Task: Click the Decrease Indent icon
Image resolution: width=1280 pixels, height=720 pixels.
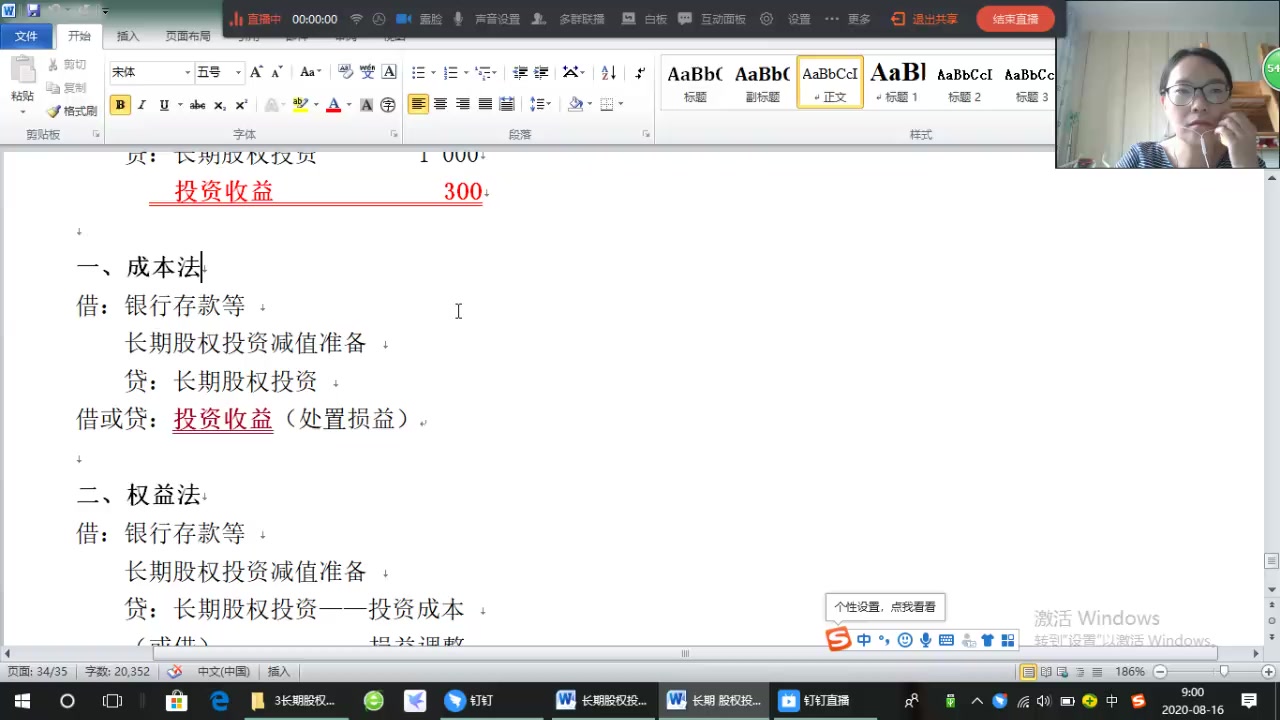Action: tap(520, 72)
